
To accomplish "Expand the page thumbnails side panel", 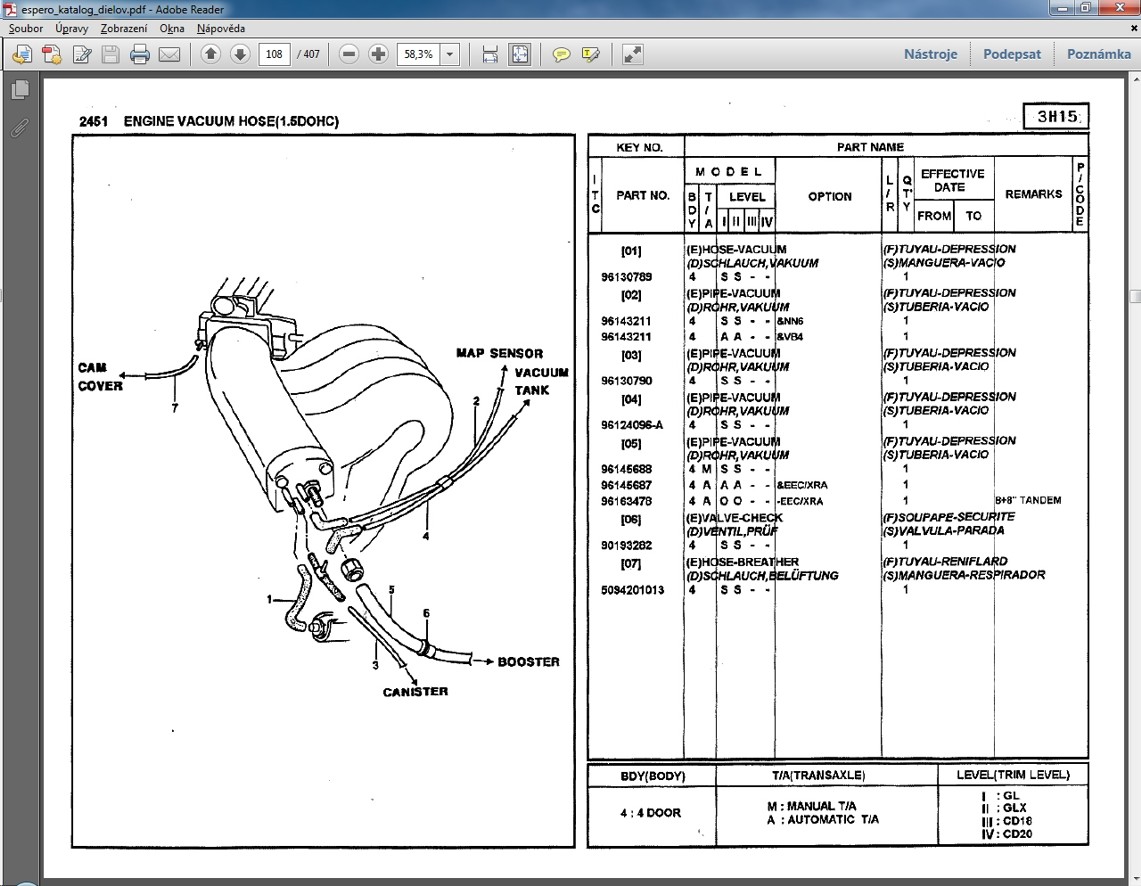I will 19,91.
